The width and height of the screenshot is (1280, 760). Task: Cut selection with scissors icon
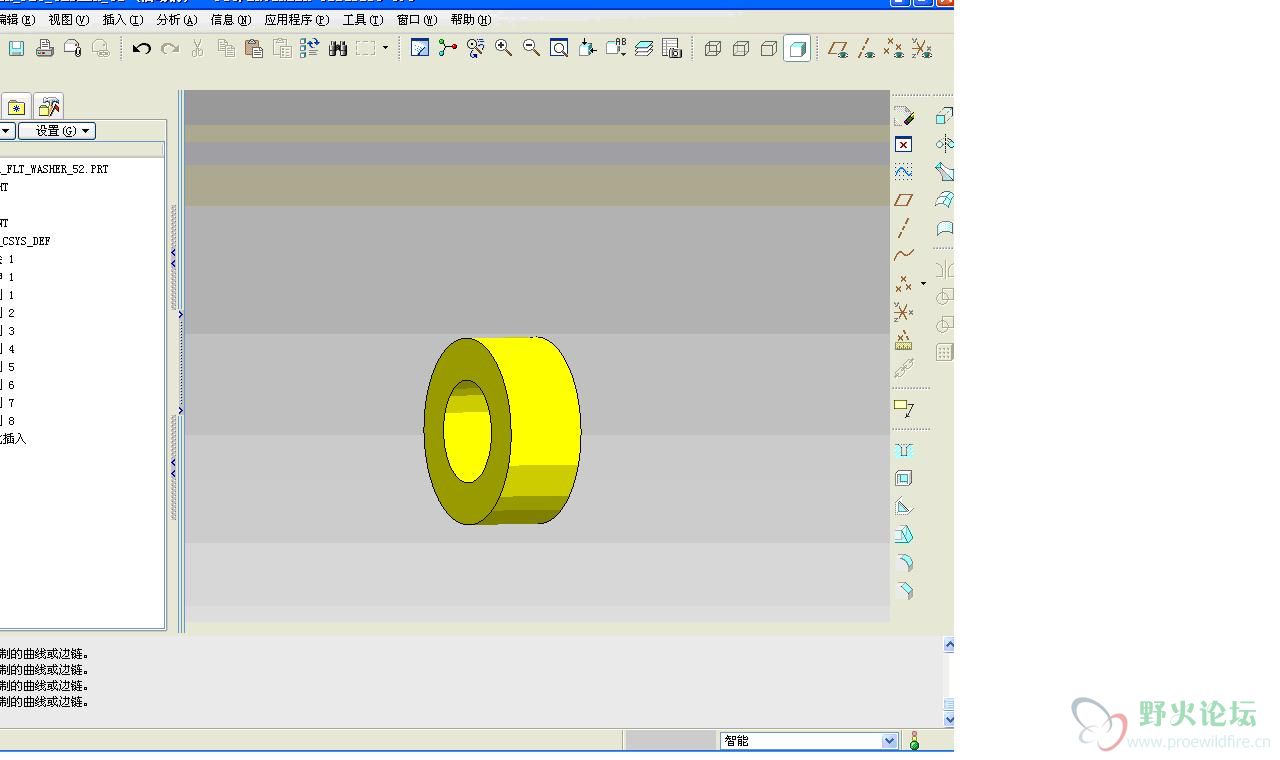(198, 48)
